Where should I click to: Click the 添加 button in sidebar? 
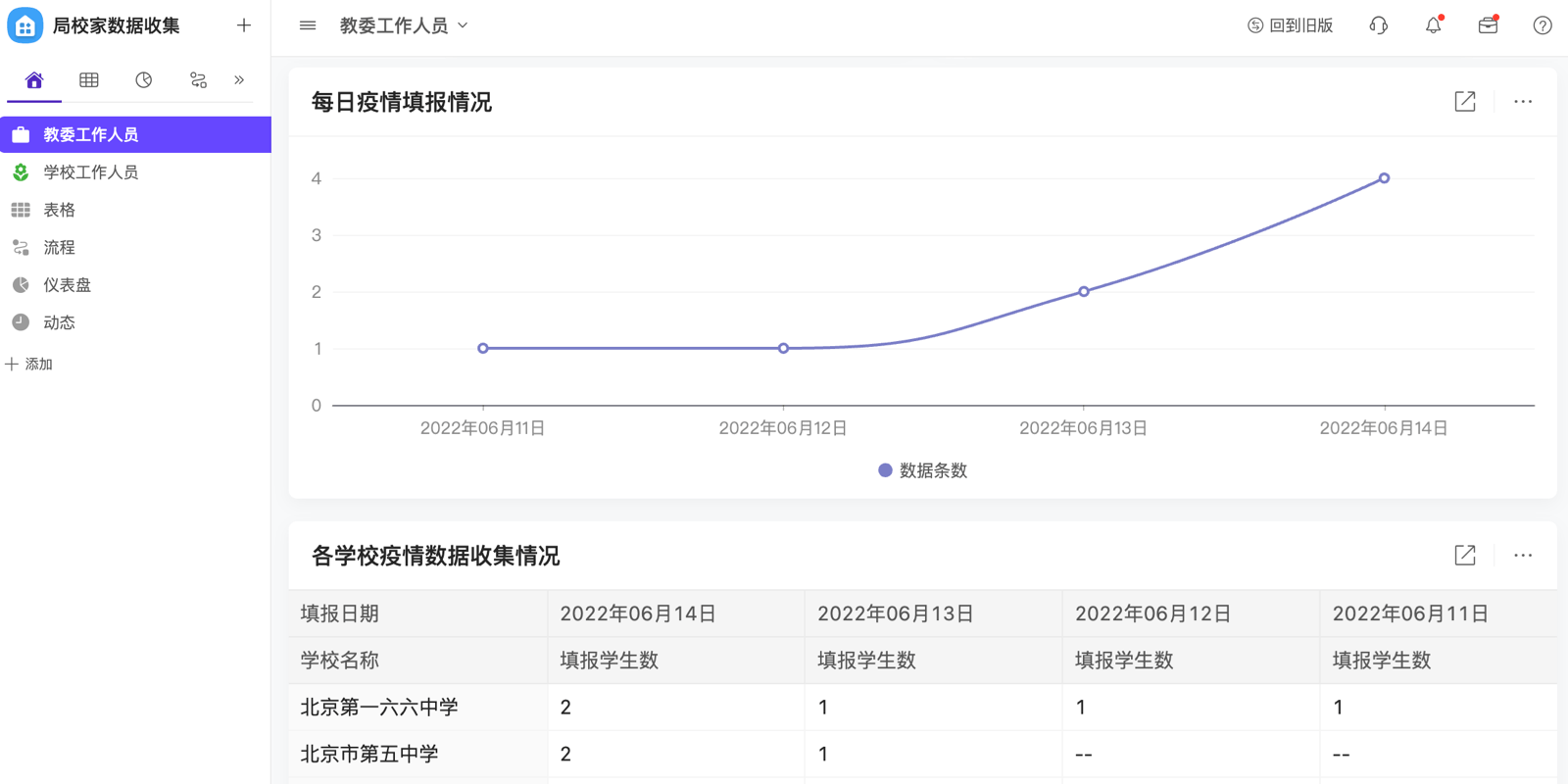coord(29,365)
